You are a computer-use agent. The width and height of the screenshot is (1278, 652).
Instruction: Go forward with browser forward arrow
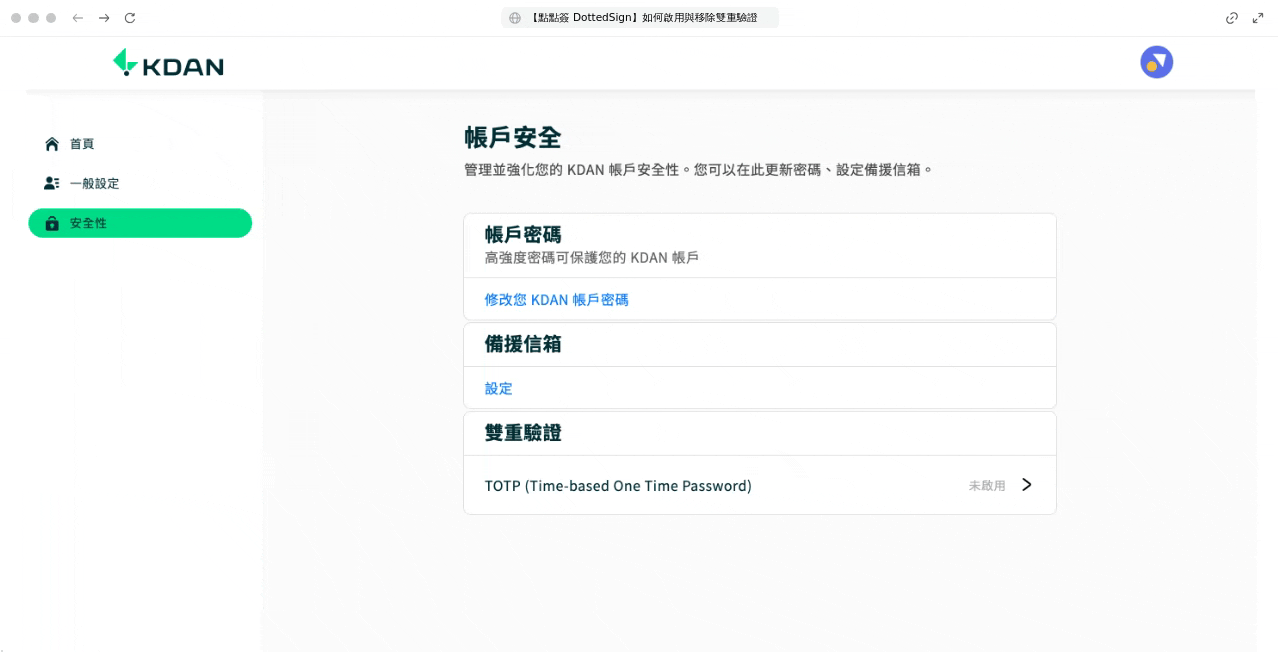[x=104, y=18]
